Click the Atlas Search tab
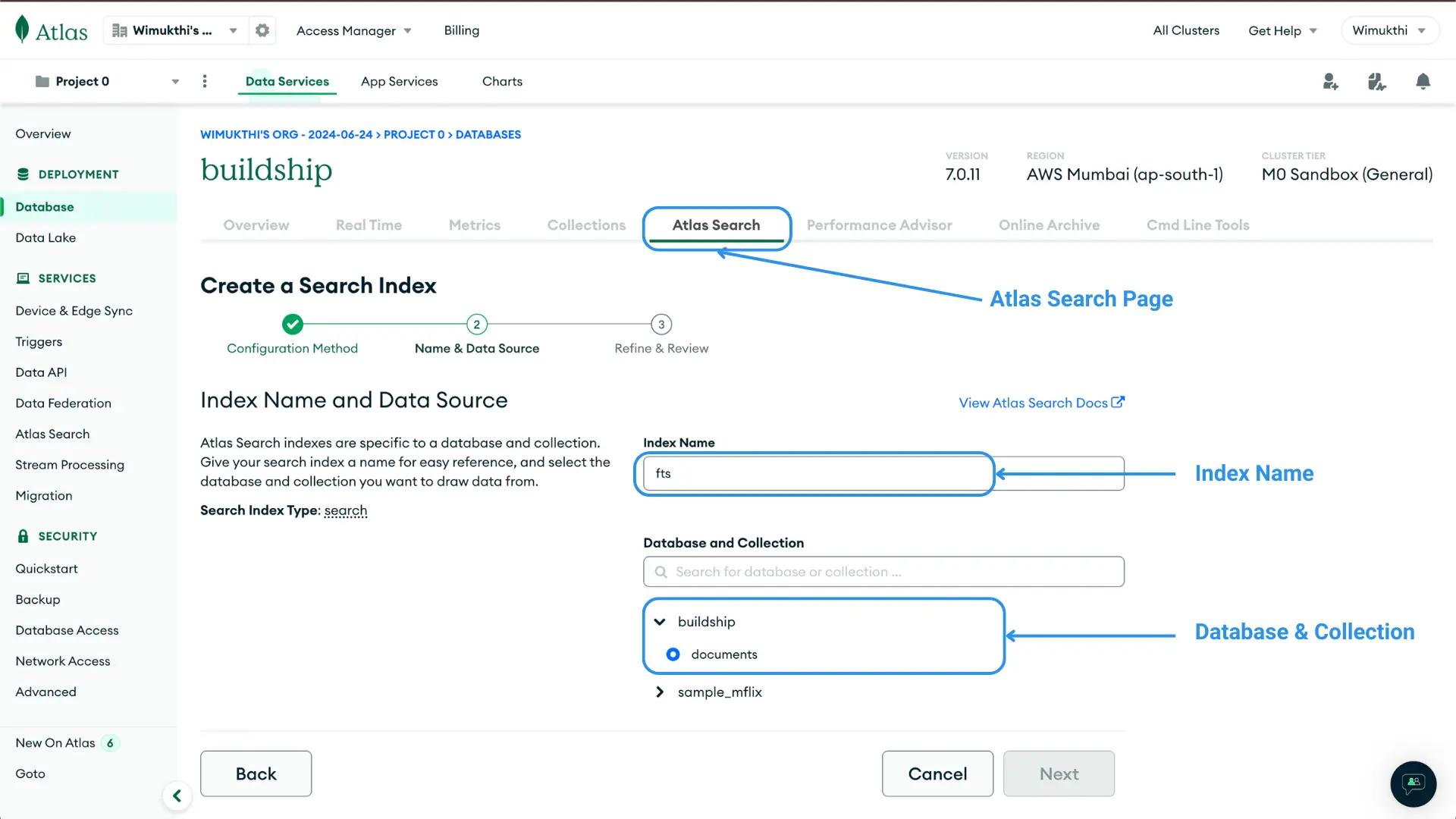This screenshot has width=1456, height=819. [x=715, y=223]
